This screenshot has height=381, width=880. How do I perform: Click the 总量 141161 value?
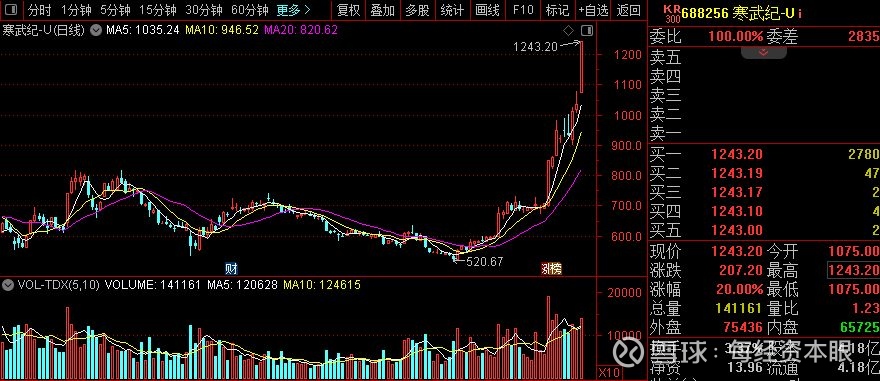pos(739,308)
